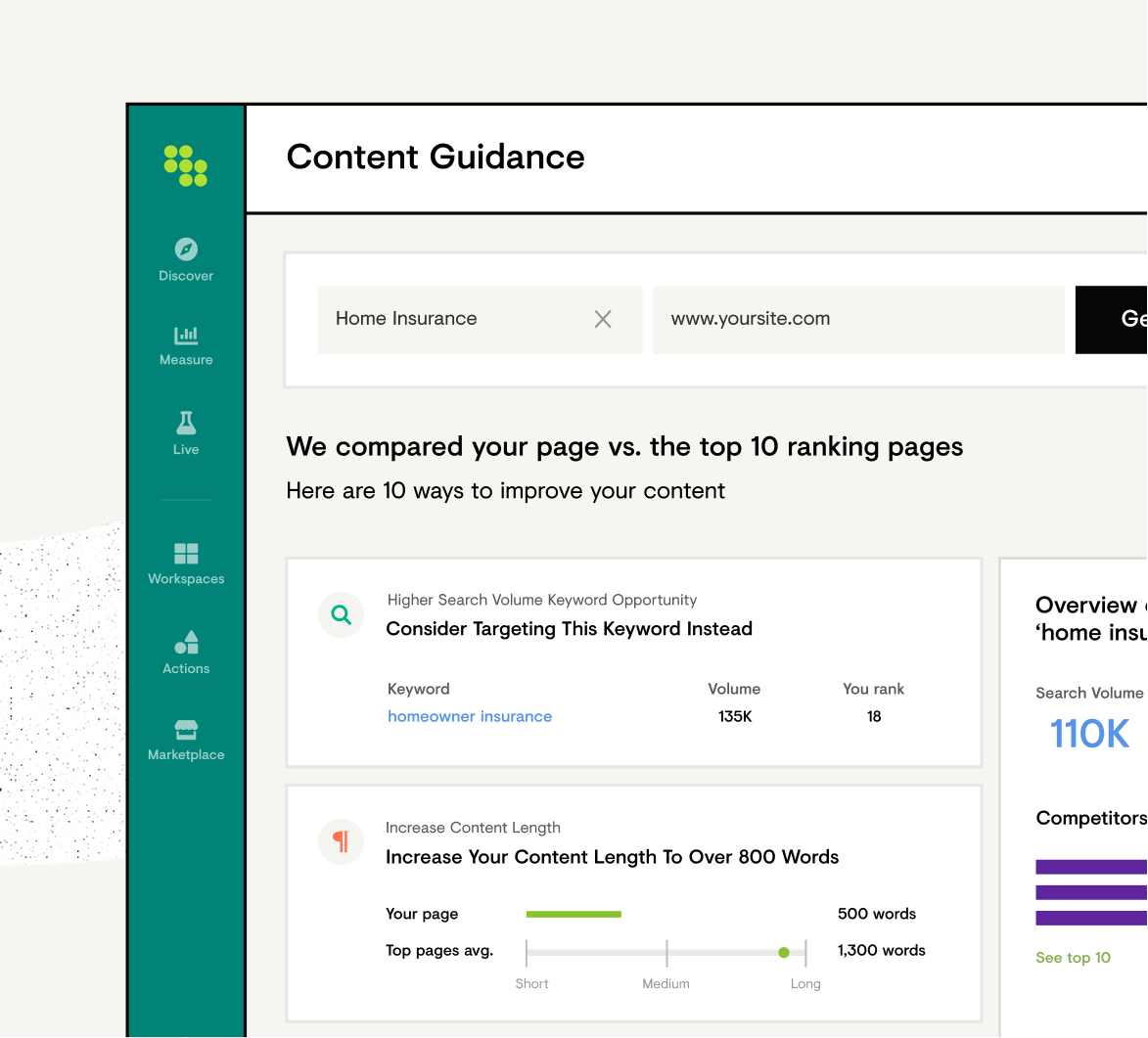Click 'Consider Targeting This Keyword Instead' heading
The image size is (1148, 1038).
(x=569, y=629)
